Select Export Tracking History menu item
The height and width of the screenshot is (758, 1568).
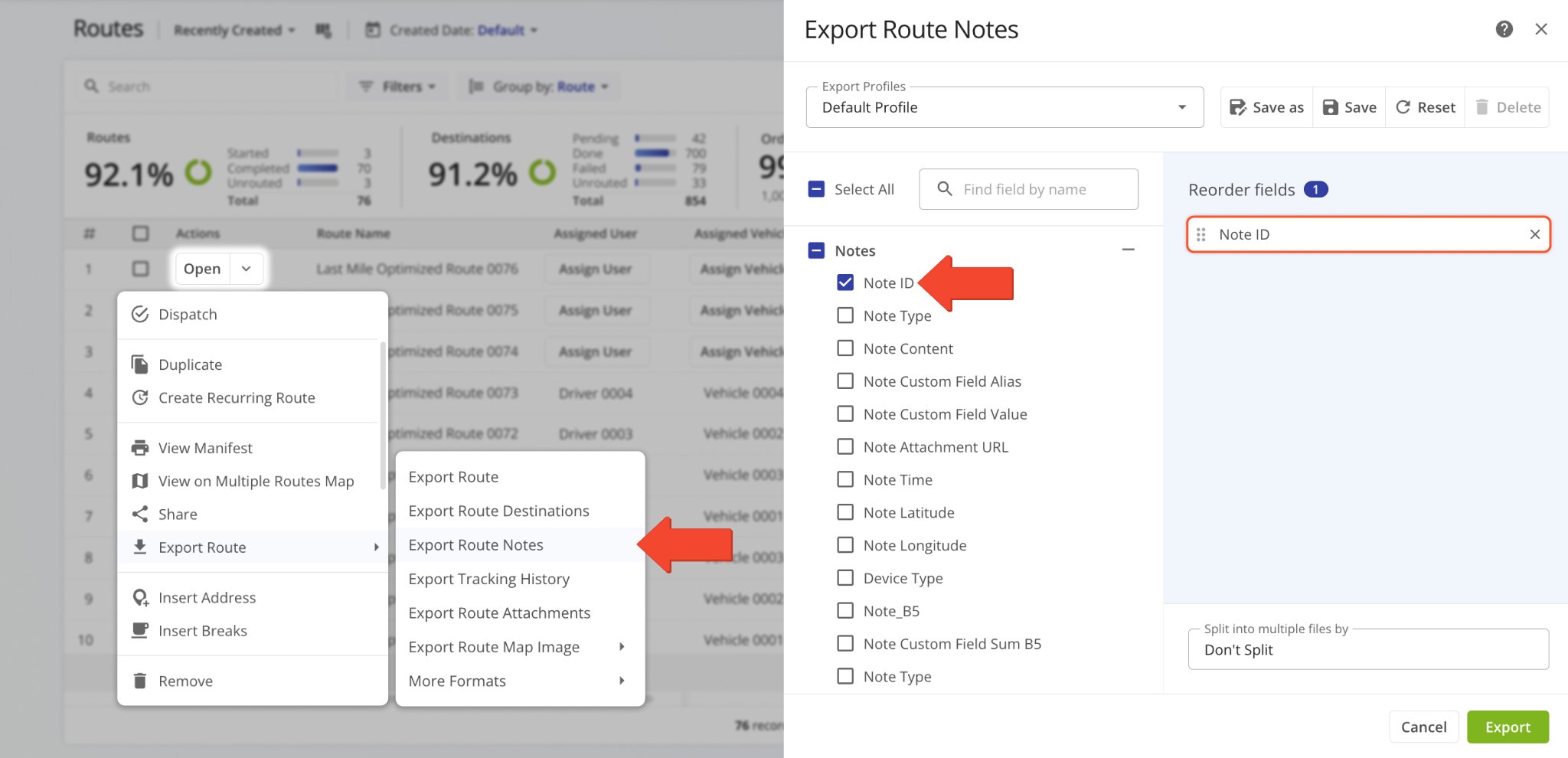488,579
